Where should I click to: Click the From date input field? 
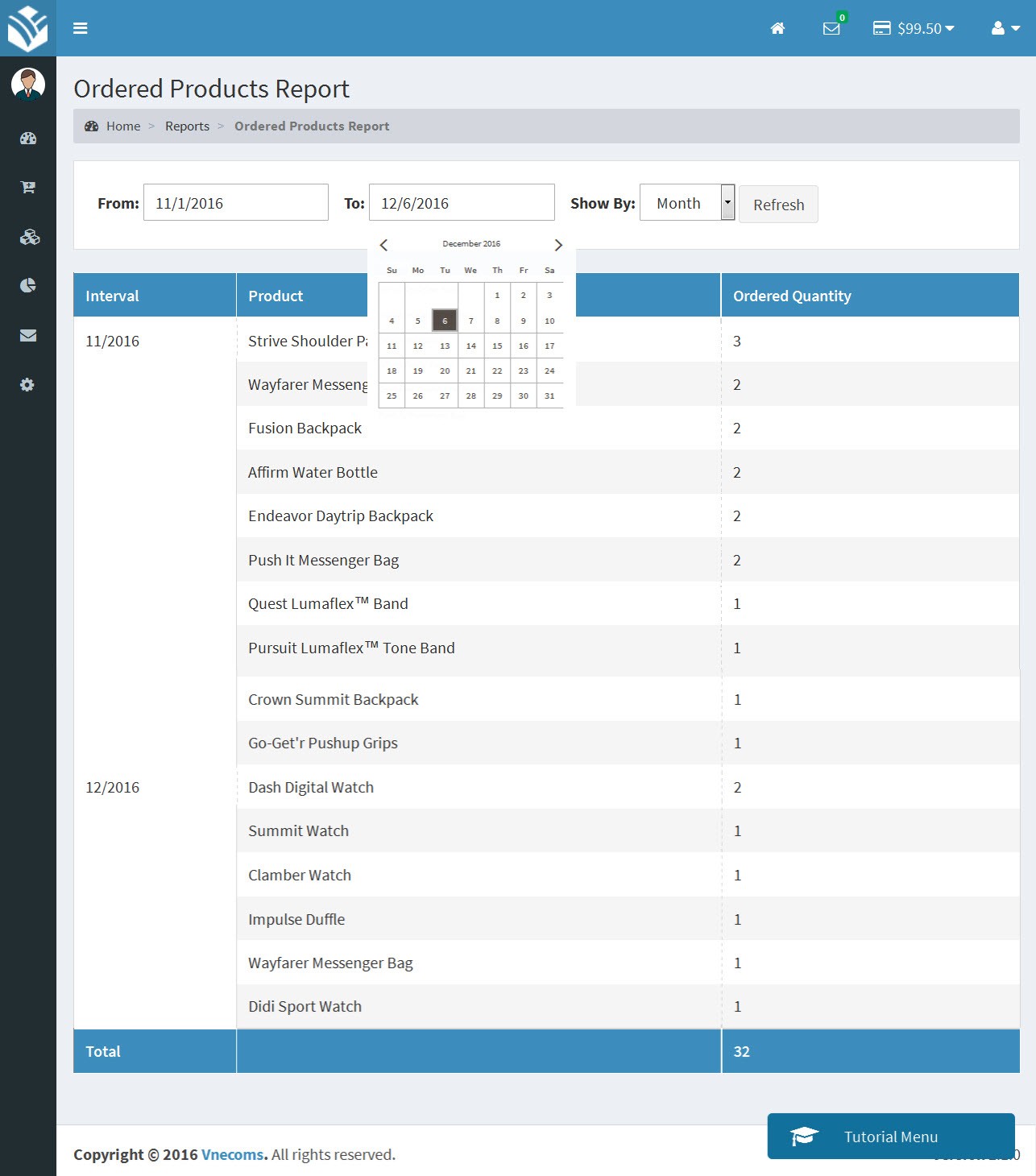pyautogui.click(x=235, y=202)
